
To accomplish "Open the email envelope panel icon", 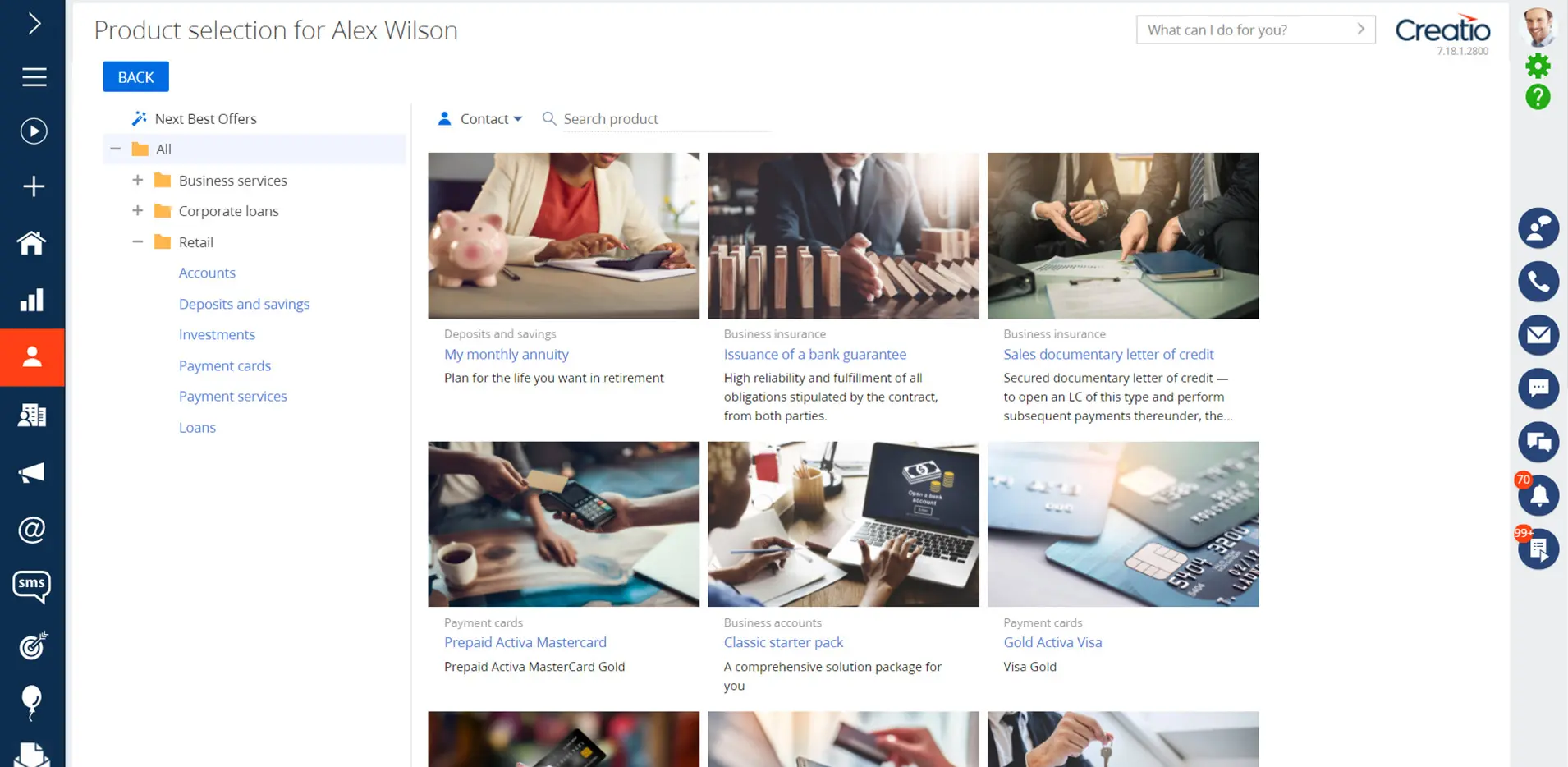I will [1538, 335].
